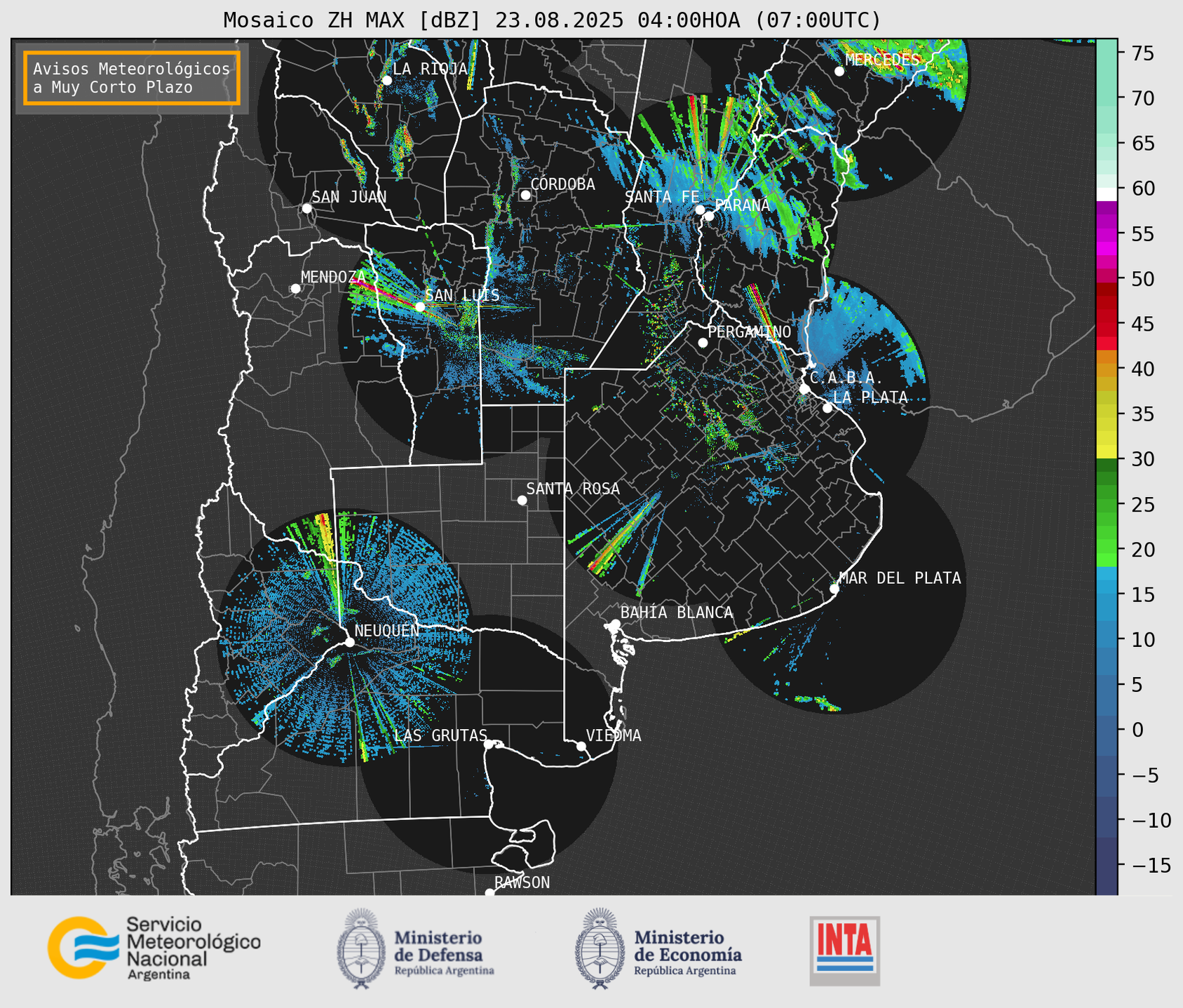Click the NEUQUÉN map label

point(387,630)
